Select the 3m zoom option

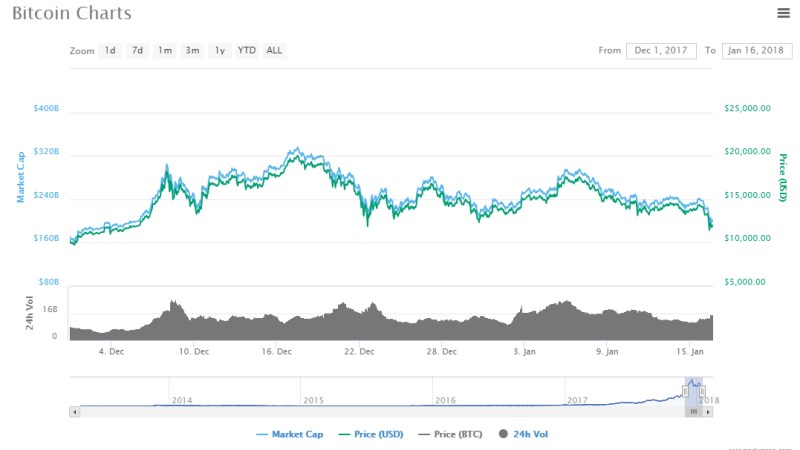[192, 50]
